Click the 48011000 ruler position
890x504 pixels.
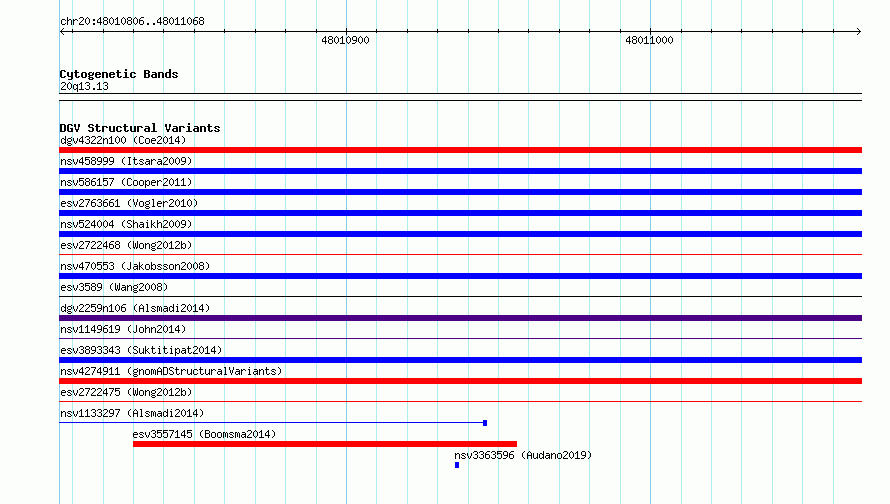649,40
